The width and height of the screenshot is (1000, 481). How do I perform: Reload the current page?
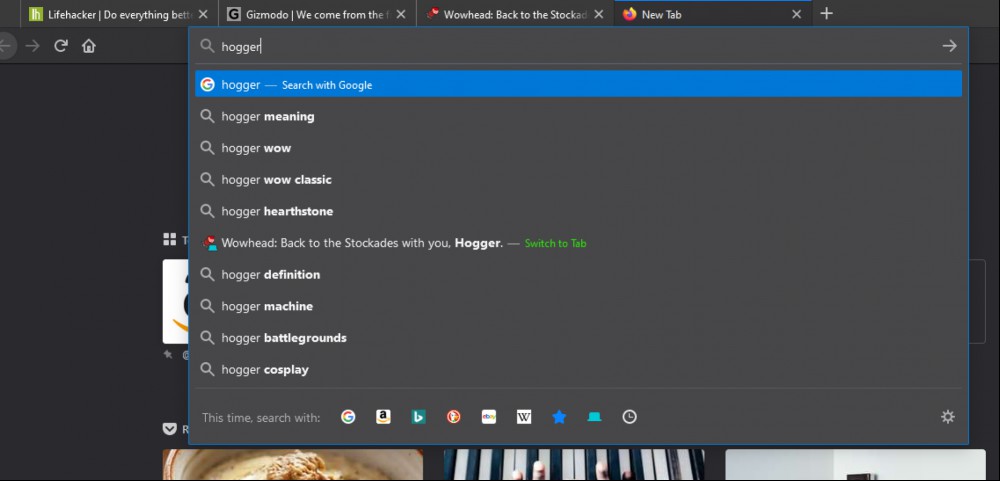pyautogui.click(x=61, y=46)
